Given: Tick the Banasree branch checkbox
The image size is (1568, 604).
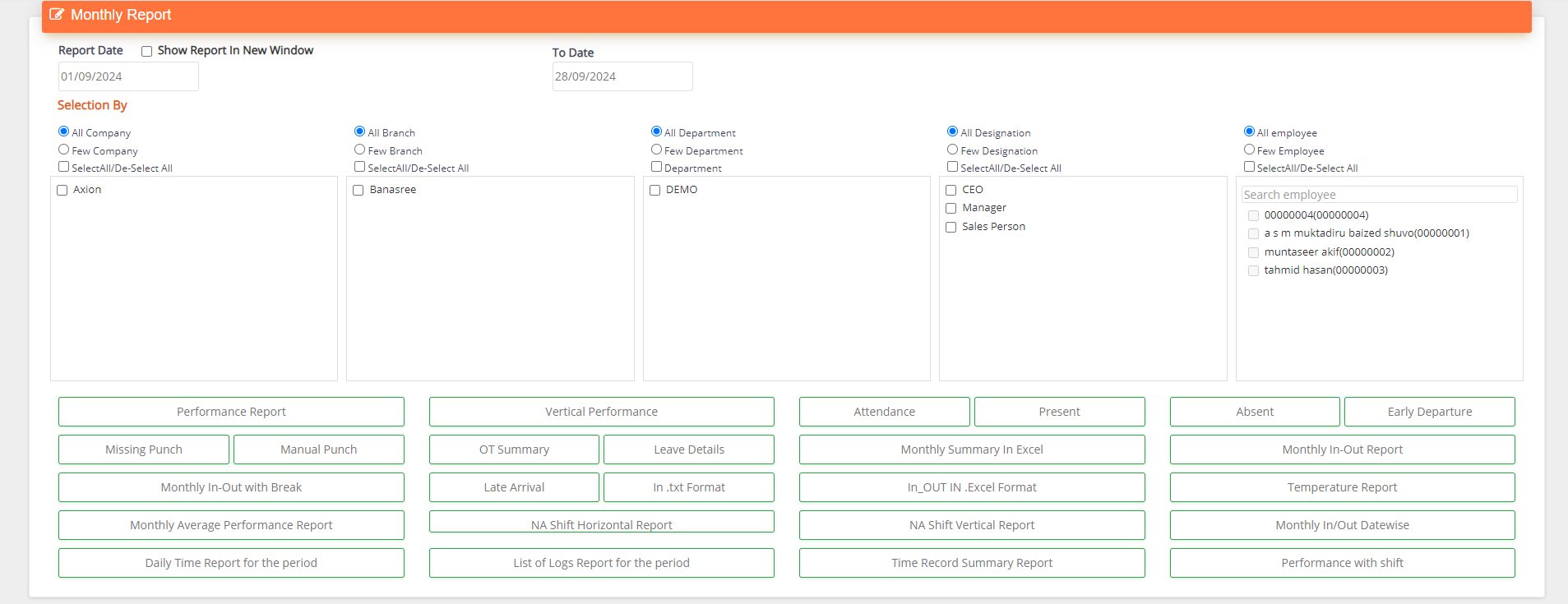Looking at the screenshot, I should (x=358, y=190).
